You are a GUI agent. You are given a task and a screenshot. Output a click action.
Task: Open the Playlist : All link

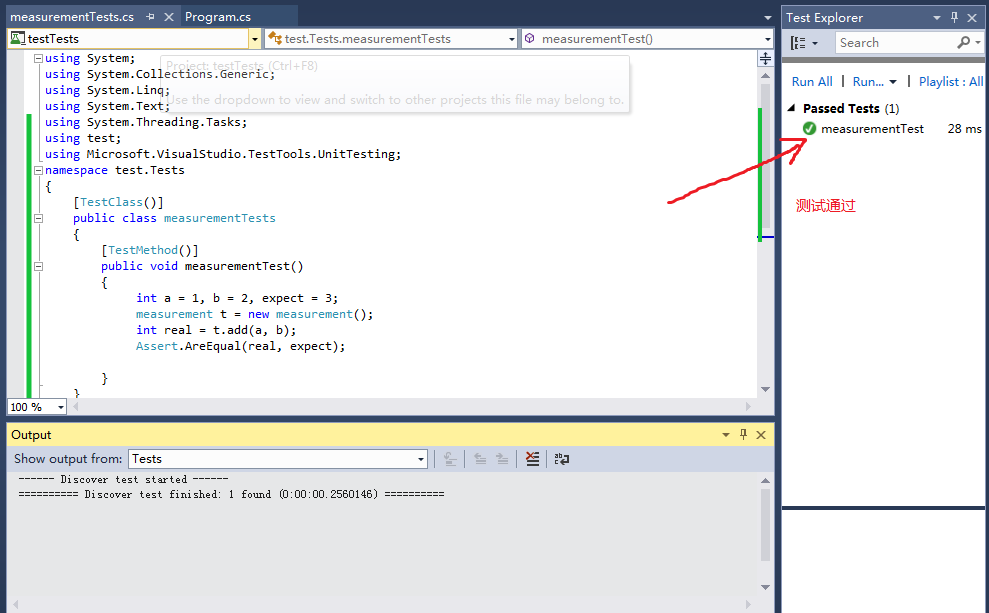[x=951, y=81]
